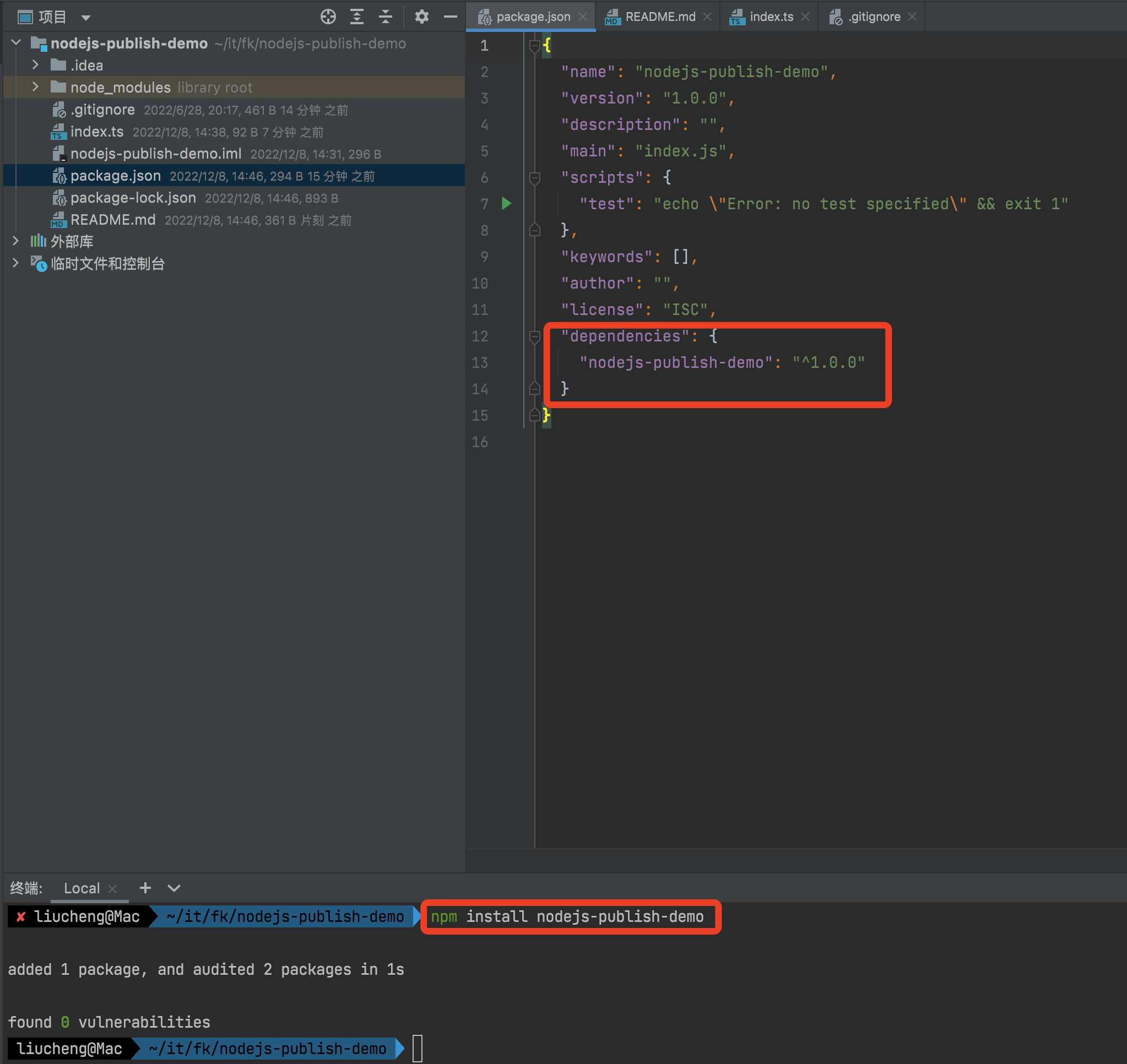This screenshot has width=1127, height=1064.
Task: Expand the .idea folder
Action: pos(35,64)
